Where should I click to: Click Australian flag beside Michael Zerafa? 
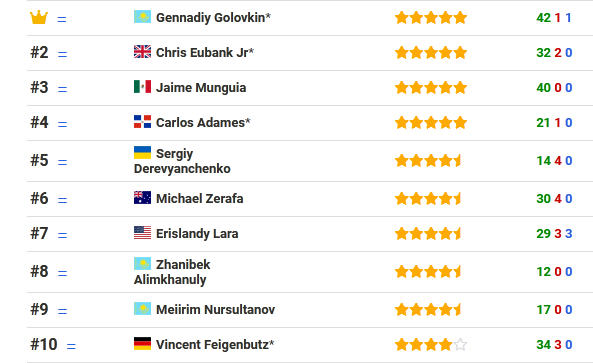(x=142, y=197)
